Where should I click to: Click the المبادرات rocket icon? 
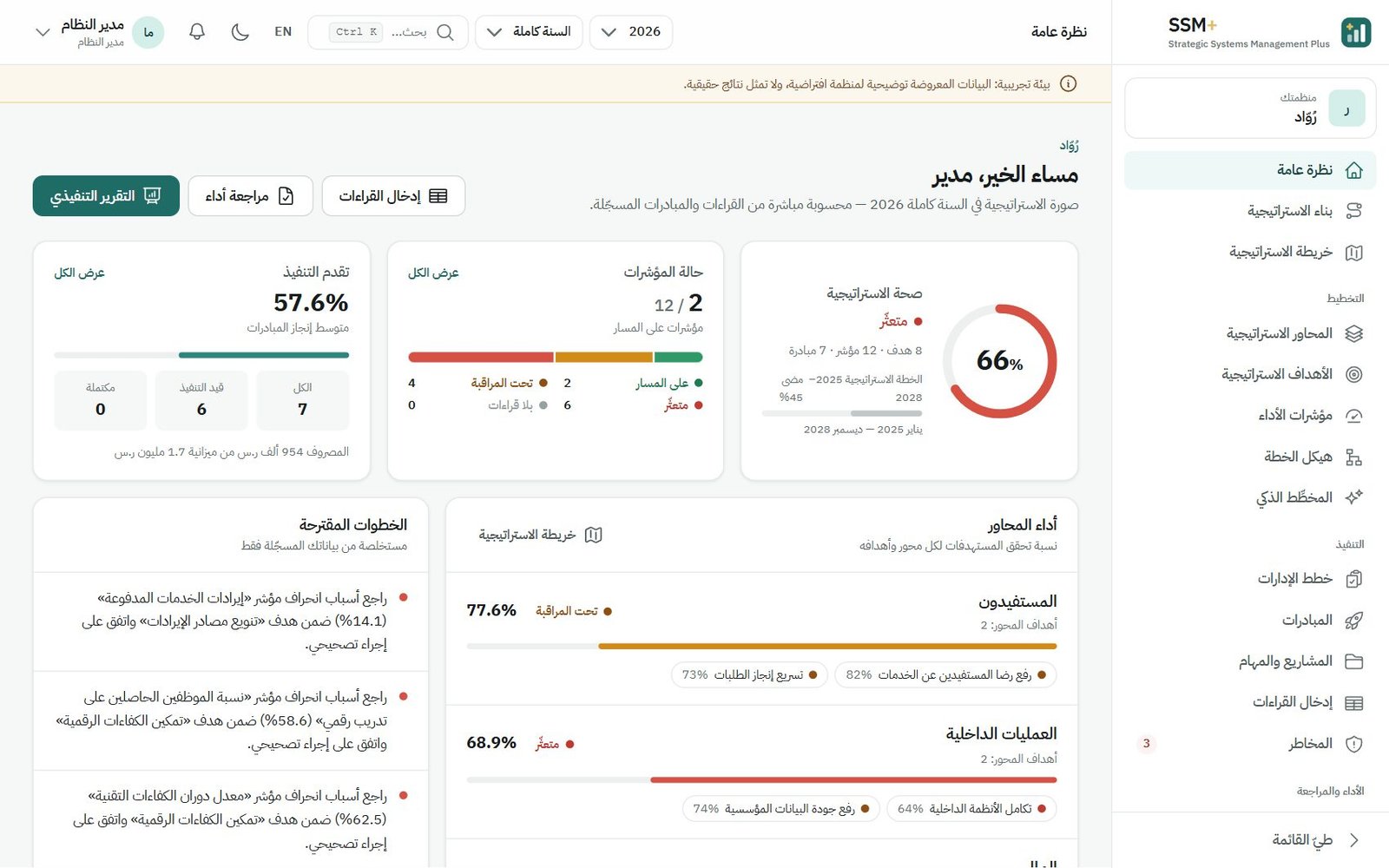1353,621
